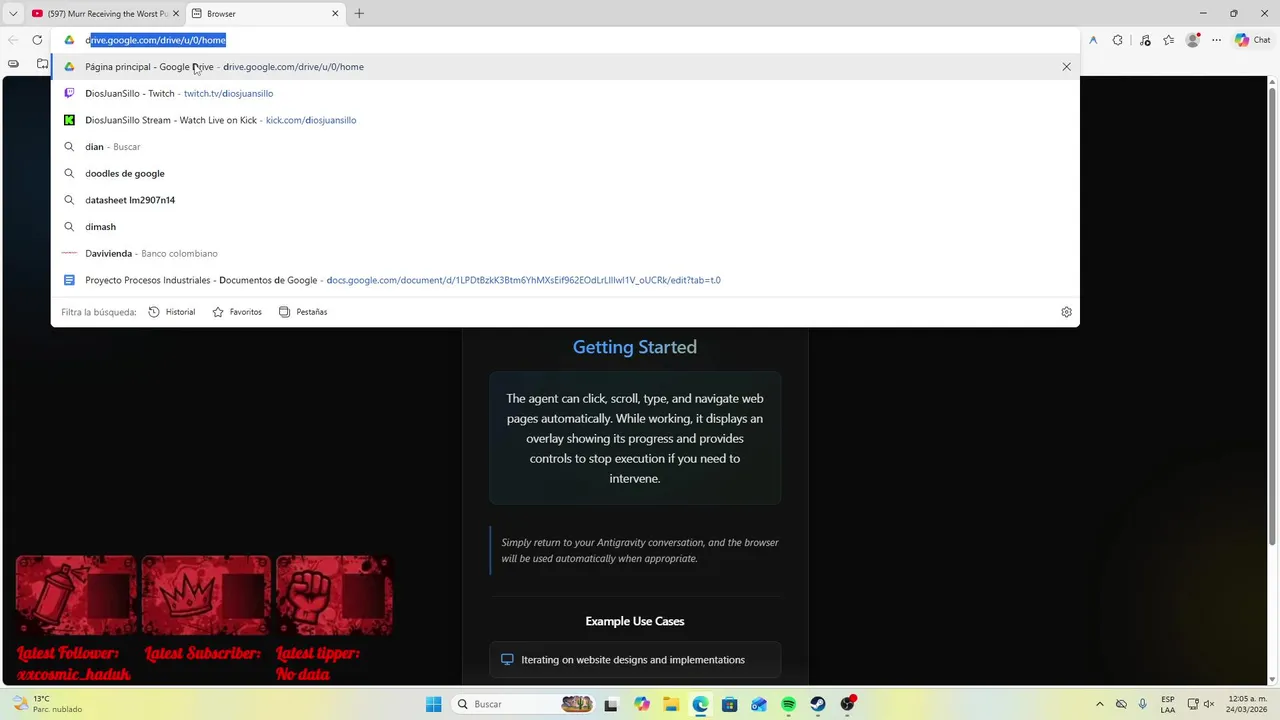Open the clock showing 12:05 a. m.
Viewport: 1280px width, 720px height.
coord(1245,704)
